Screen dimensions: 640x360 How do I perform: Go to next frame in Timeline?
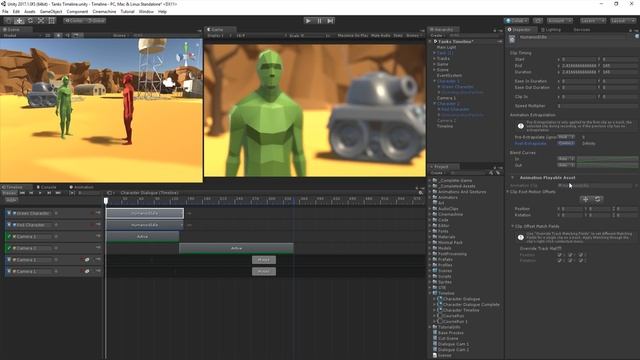coord(49,193)
